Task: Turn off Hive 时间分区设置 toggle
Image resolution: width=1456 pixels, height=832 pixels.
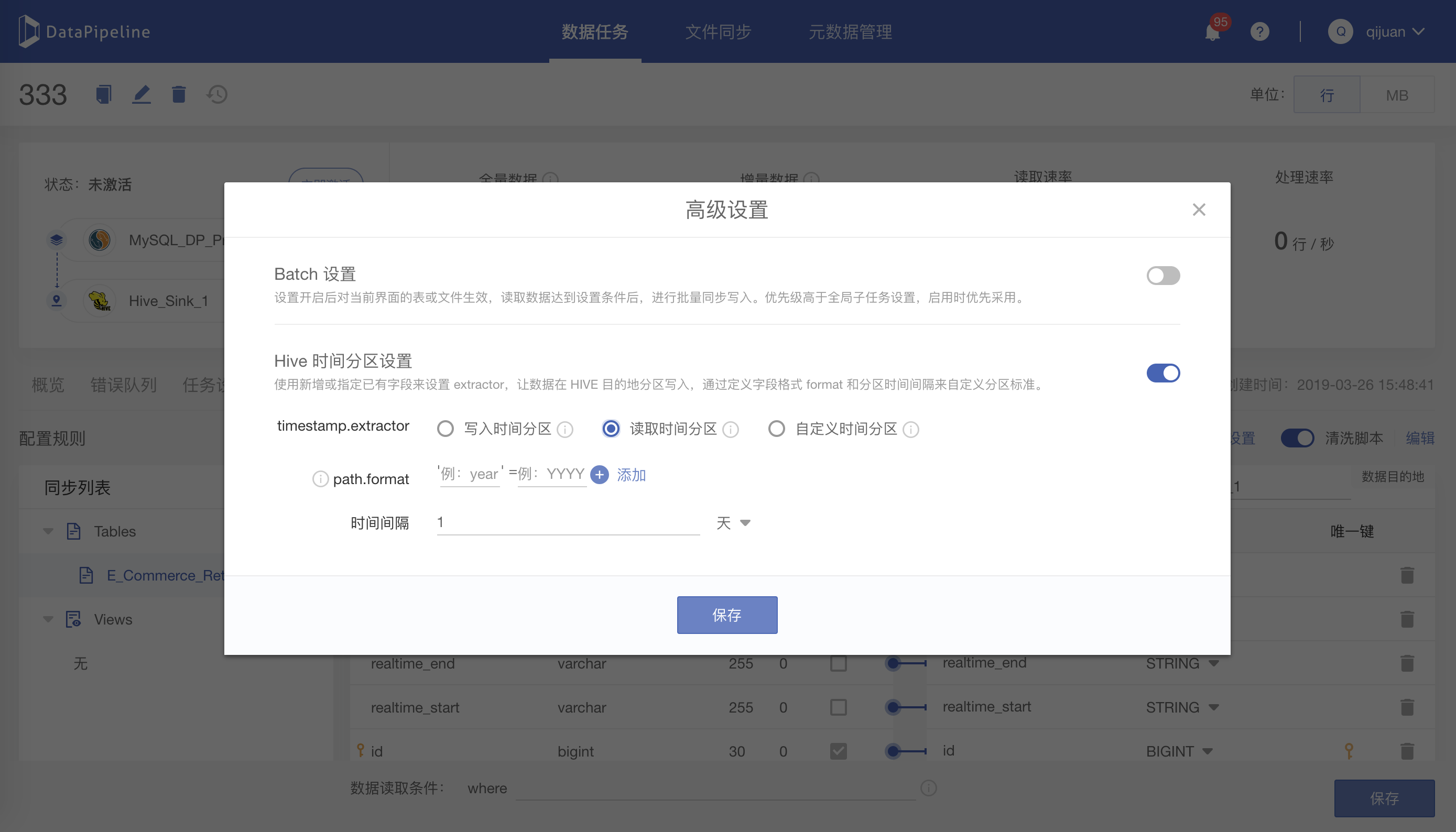Action: 1162,373
